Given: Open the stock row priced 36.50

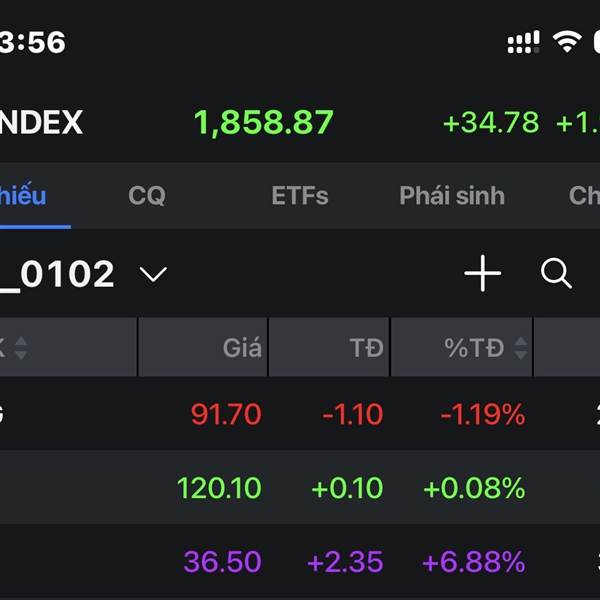Looking at the screenshot, I should tap(222, 562).
